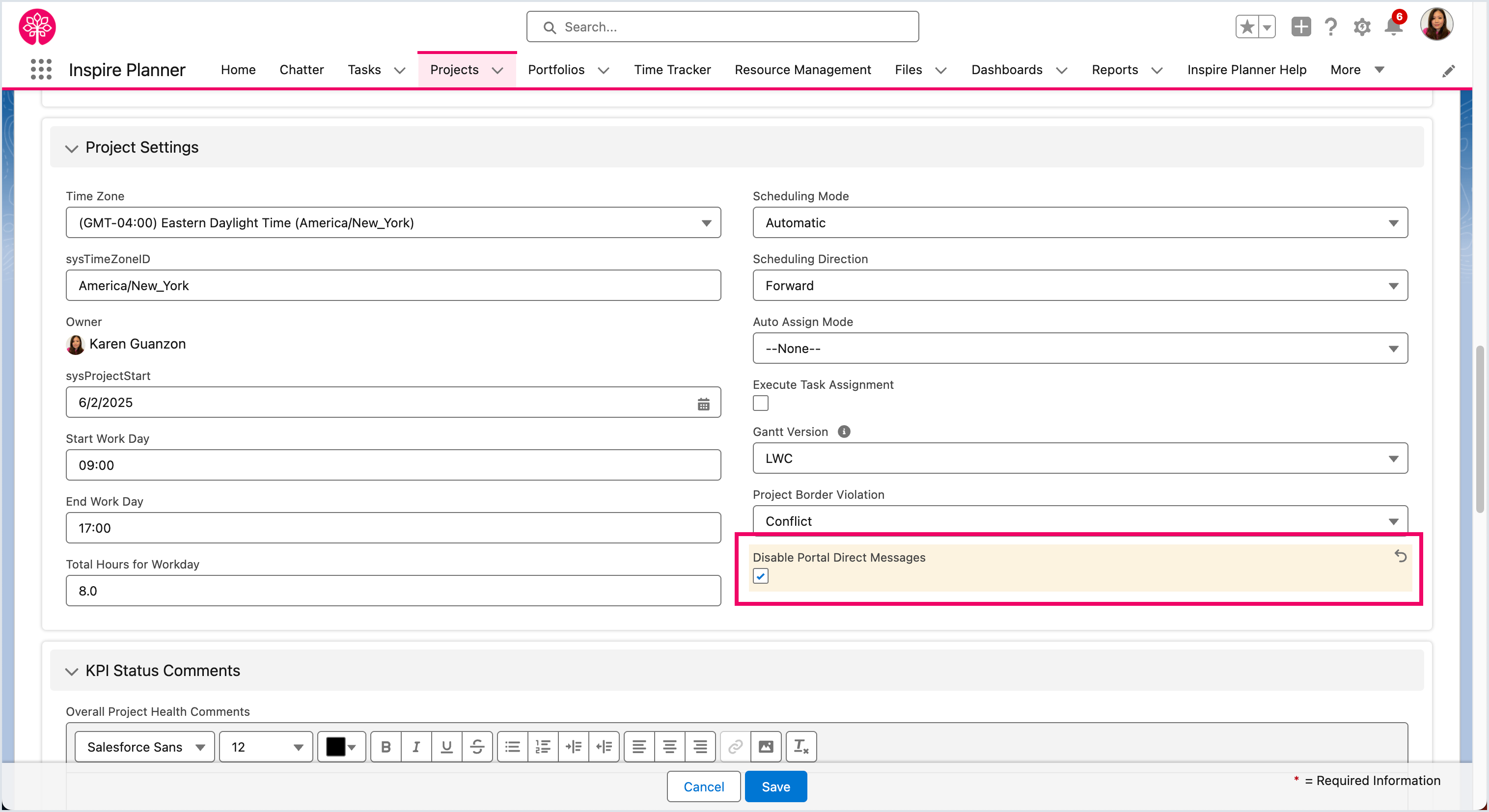Open the Auto Assign Mode dropdown
The image size is (1489, 812).
[x=1080, y=348]
